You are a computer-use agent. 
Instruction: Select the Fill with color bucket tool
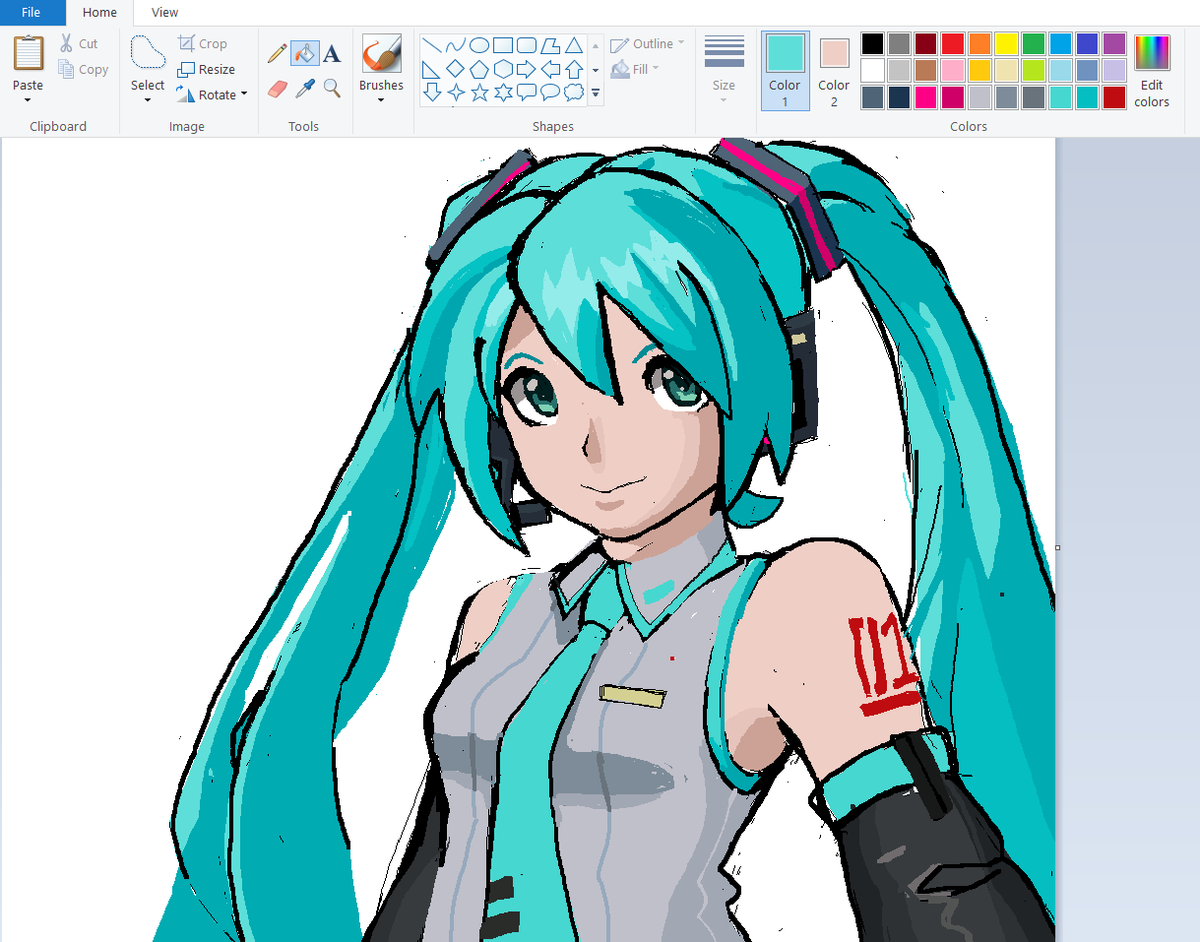(x=305, y=53)
